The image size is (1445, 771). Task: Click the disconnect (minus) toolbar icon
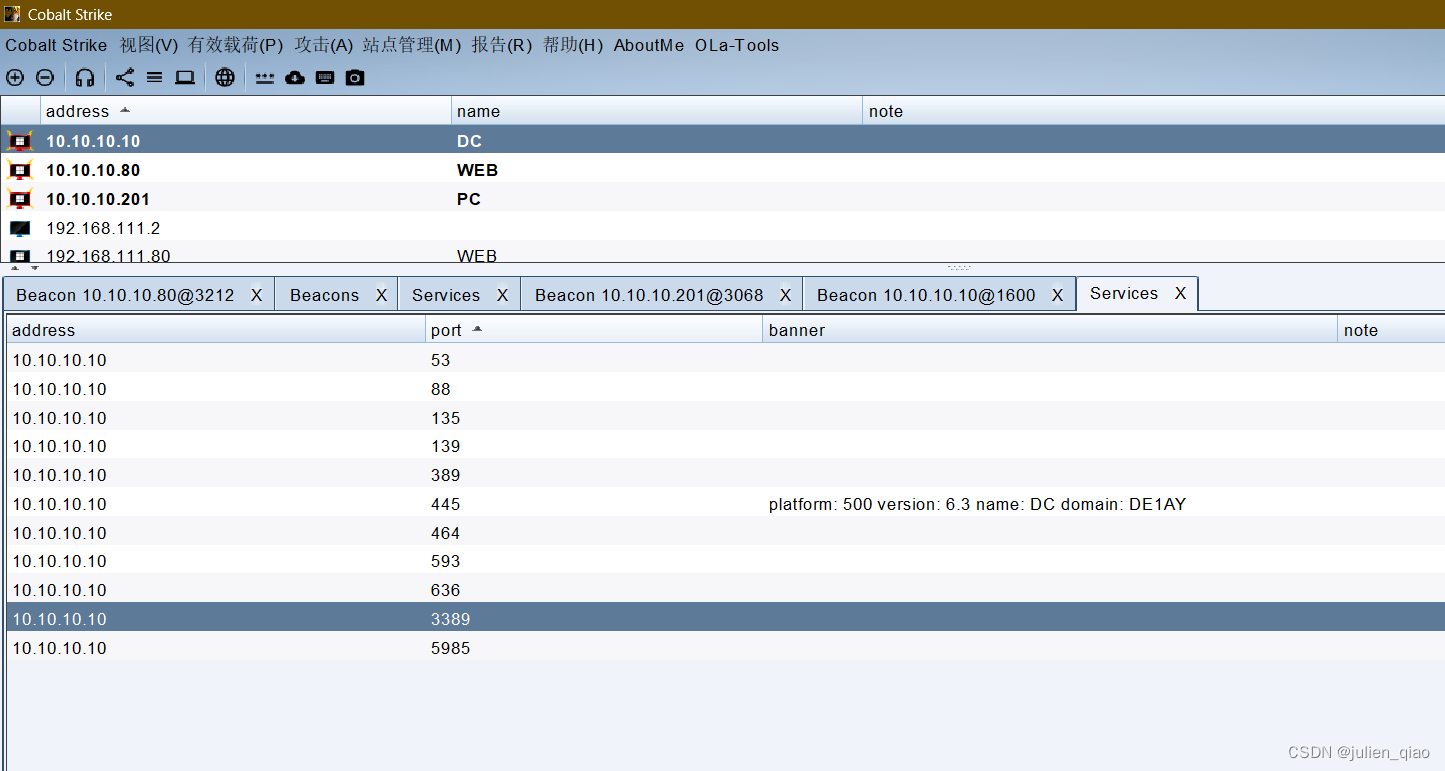(45, 77)
